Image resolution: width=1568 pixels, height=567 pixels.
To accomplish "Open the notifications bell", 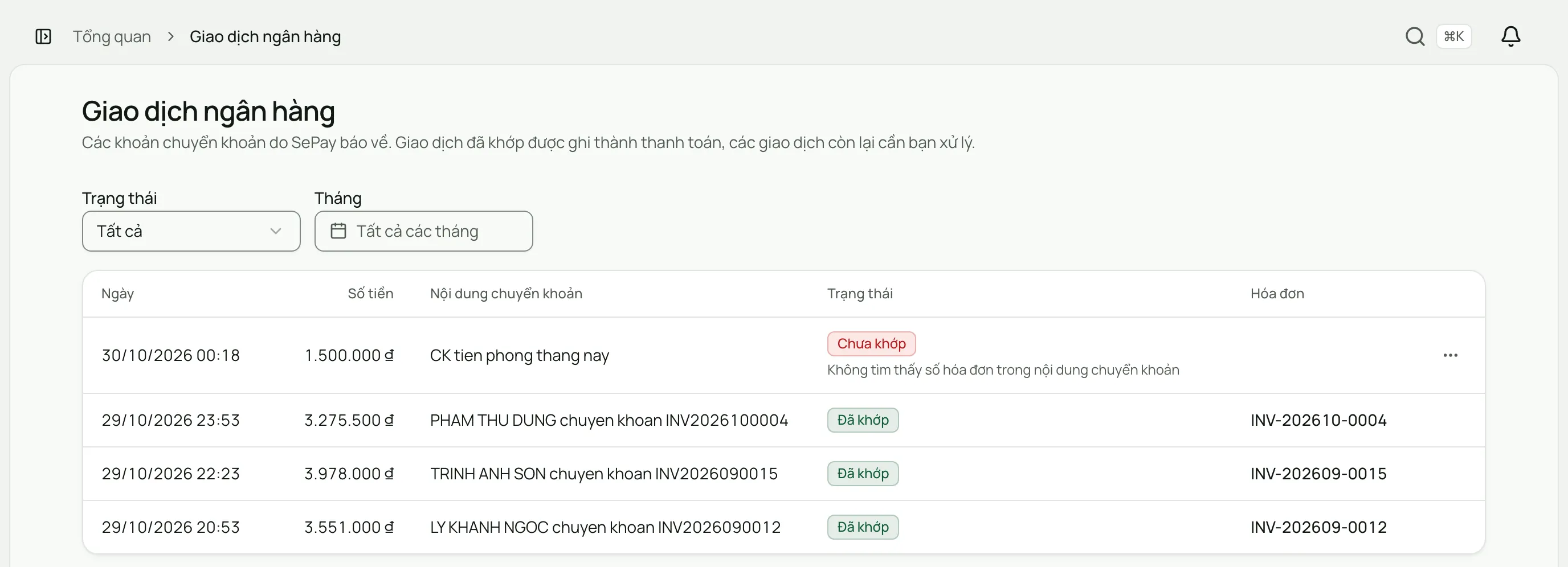I will coord(1511,36).
